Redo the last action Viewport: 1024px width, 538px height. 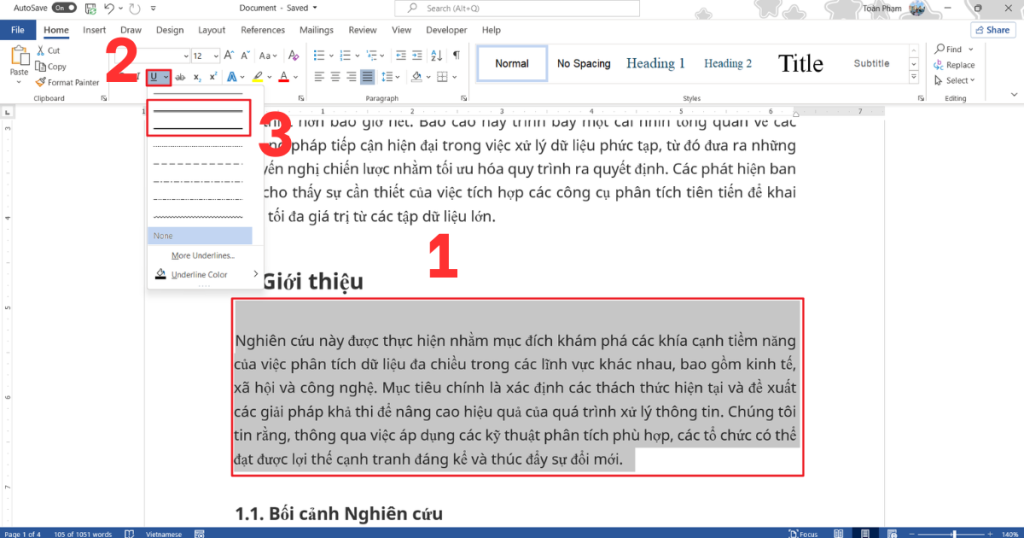(x=135, y=8)
